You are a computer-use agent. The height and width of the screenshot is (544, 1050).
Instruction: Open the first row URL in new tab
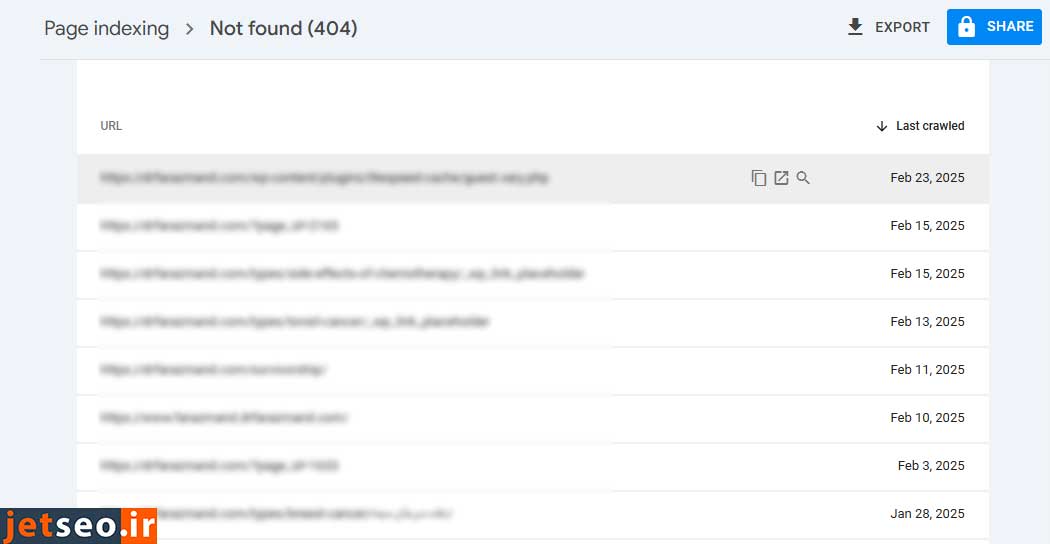[x=781, y=178]
